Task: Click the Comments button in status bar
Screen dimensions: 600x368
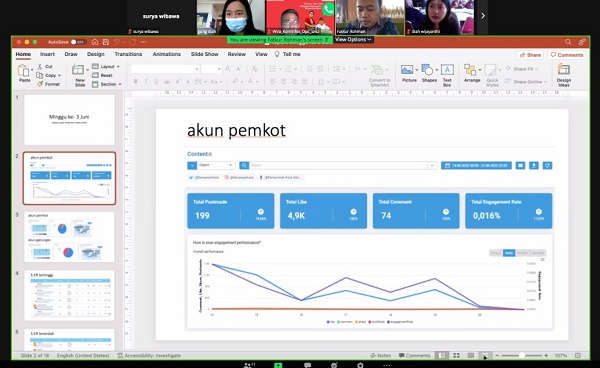Action: [414, 355]
